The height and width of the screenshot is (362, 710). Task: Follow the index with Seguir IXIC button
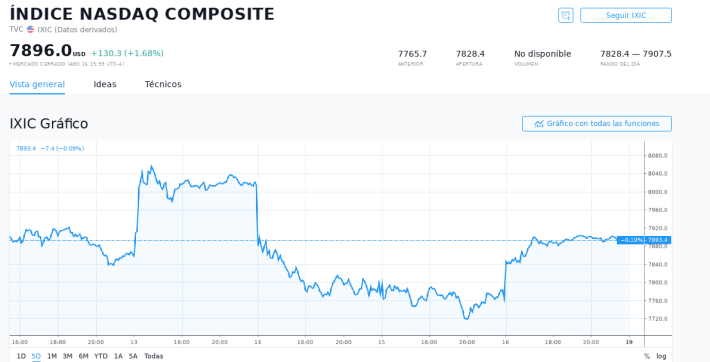(626, 15)
